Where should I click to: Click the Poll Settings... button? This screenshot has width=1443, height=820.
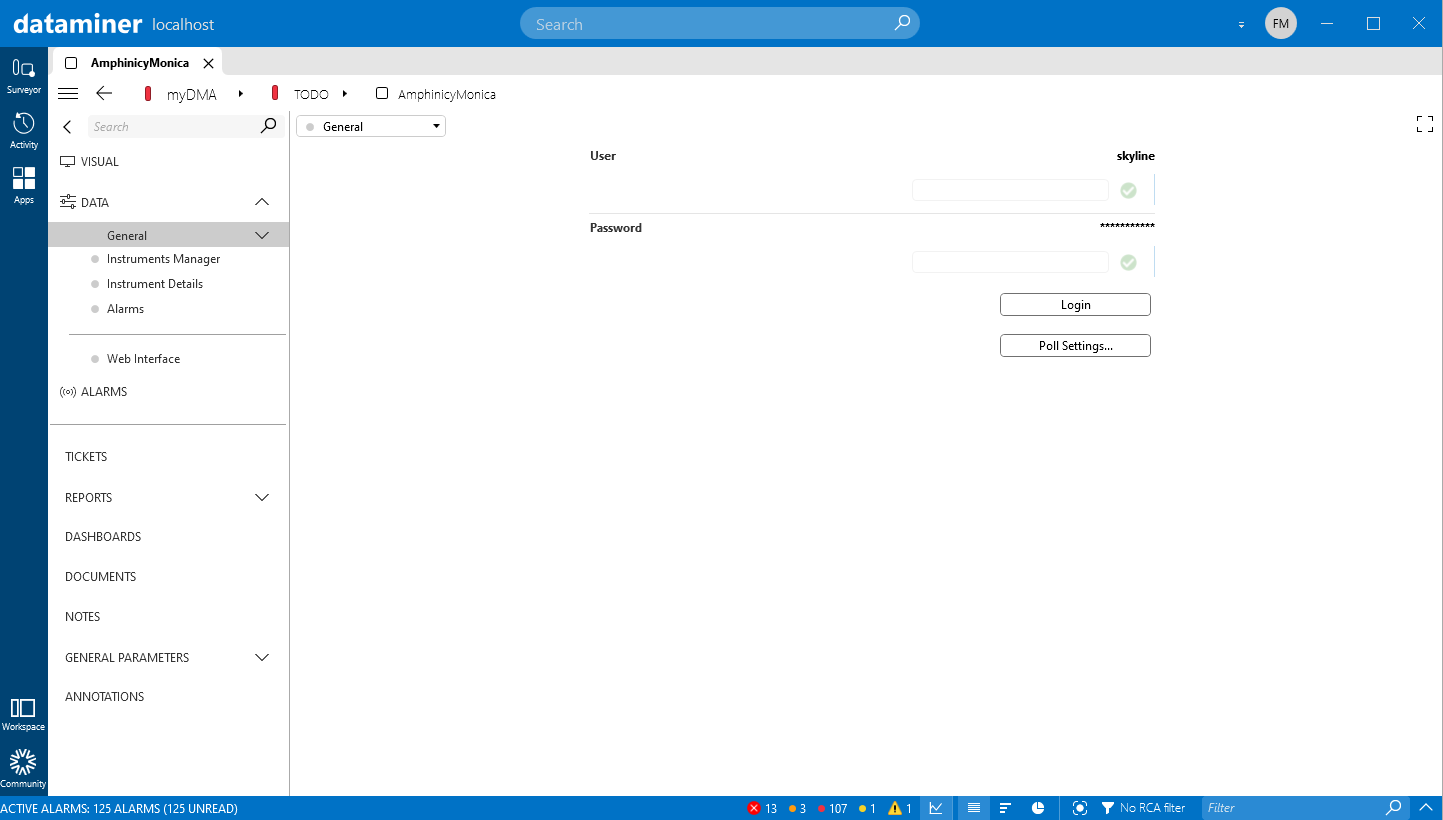point(1075,346)
